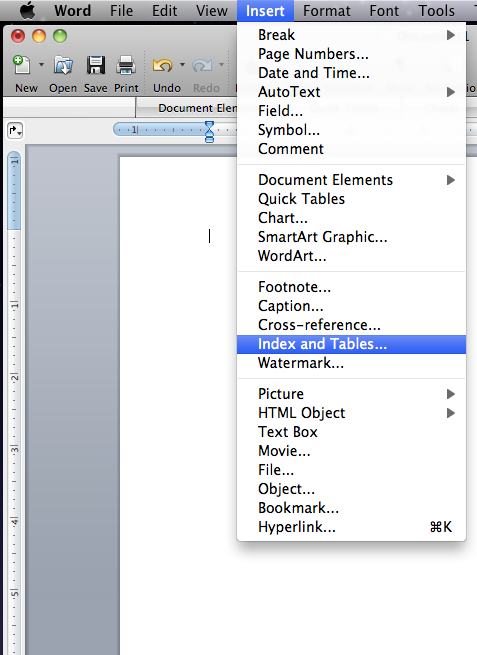This screenshot has height=655, width=477.
Task: Open the Format menu
Action: point(327,10)
